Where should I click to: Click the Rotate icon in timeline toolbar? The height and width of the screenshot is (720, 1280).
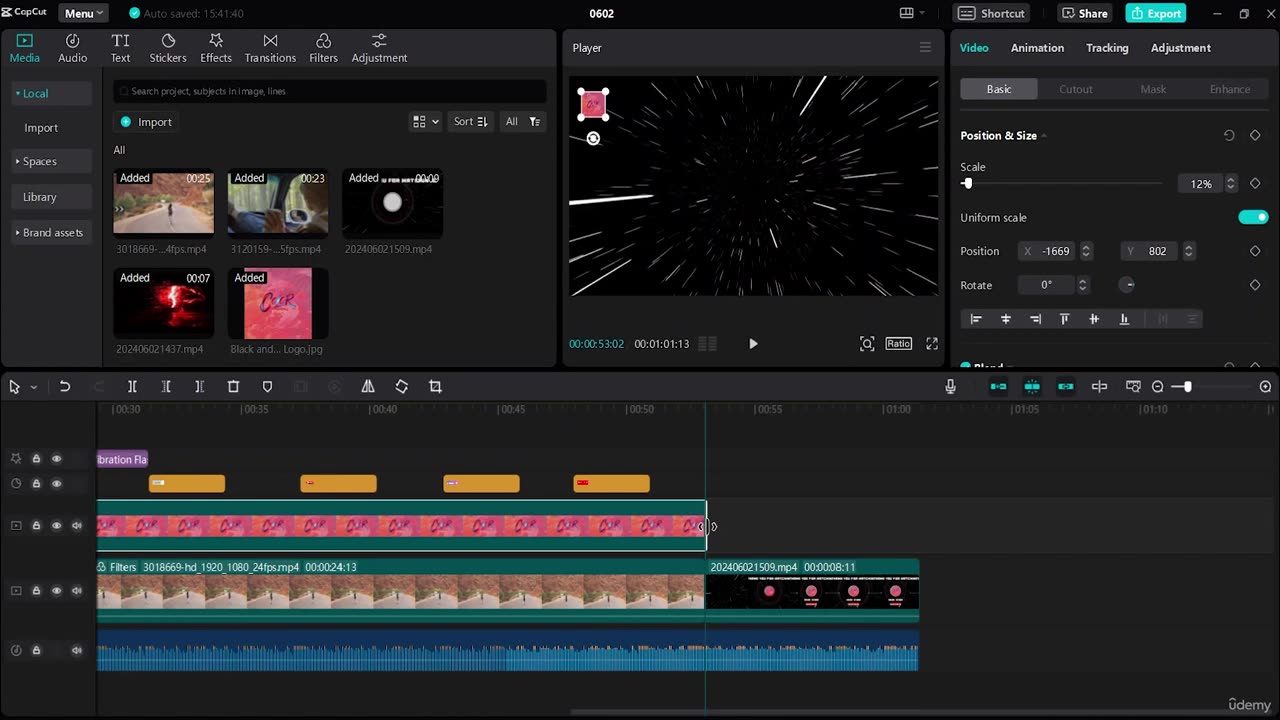[401, 386]
